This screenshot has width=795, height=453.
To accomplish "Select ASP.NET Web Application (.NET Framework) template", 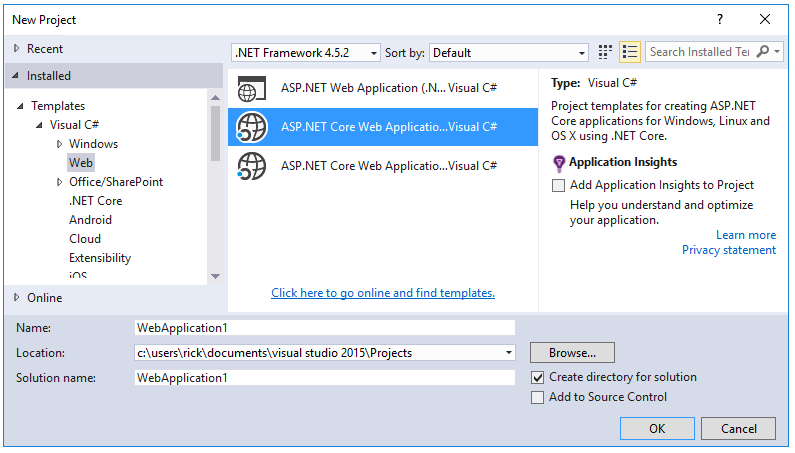I will tap(383, 88).
